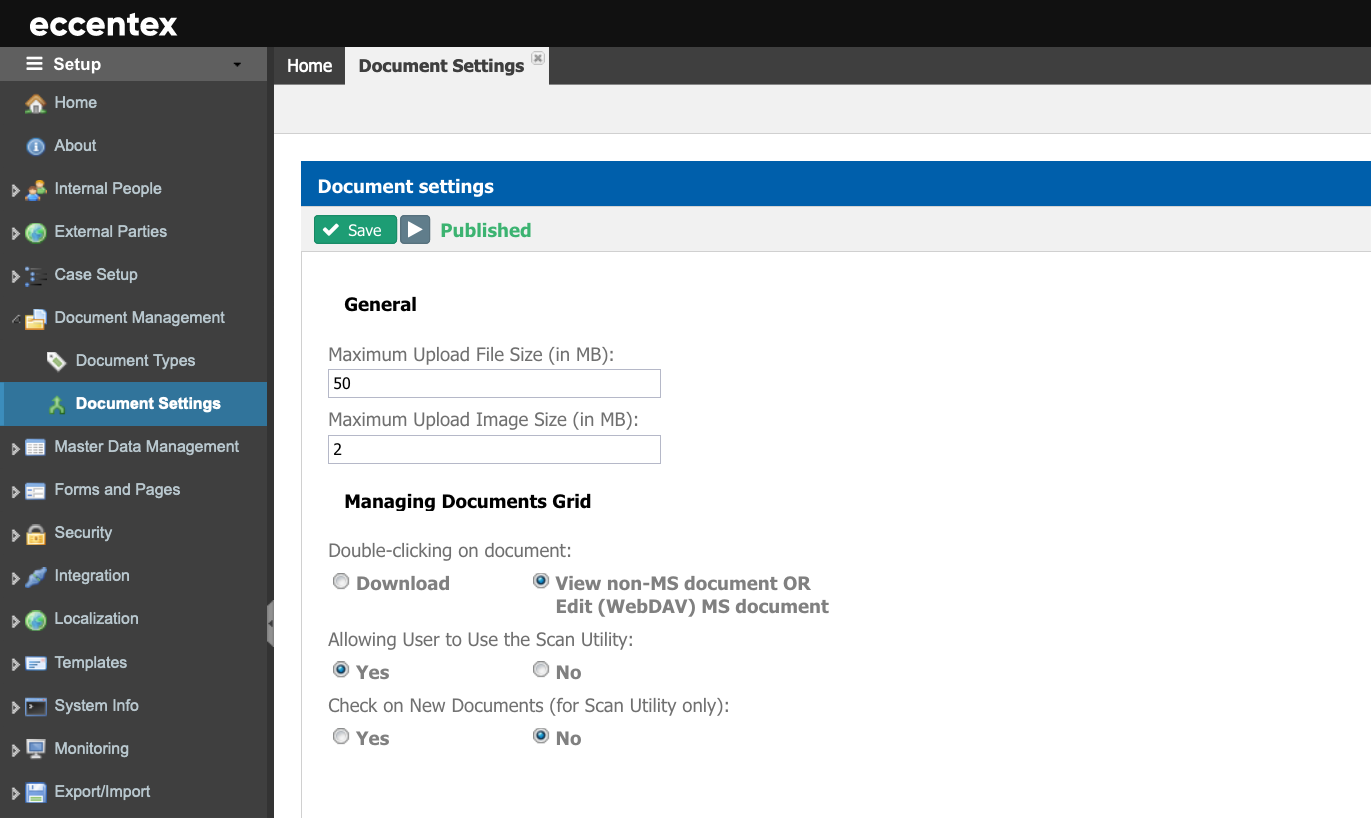This screenshot has height=818, width=1371.
Task: Expand the Templates tree node
Action: (x=15, y=664)
